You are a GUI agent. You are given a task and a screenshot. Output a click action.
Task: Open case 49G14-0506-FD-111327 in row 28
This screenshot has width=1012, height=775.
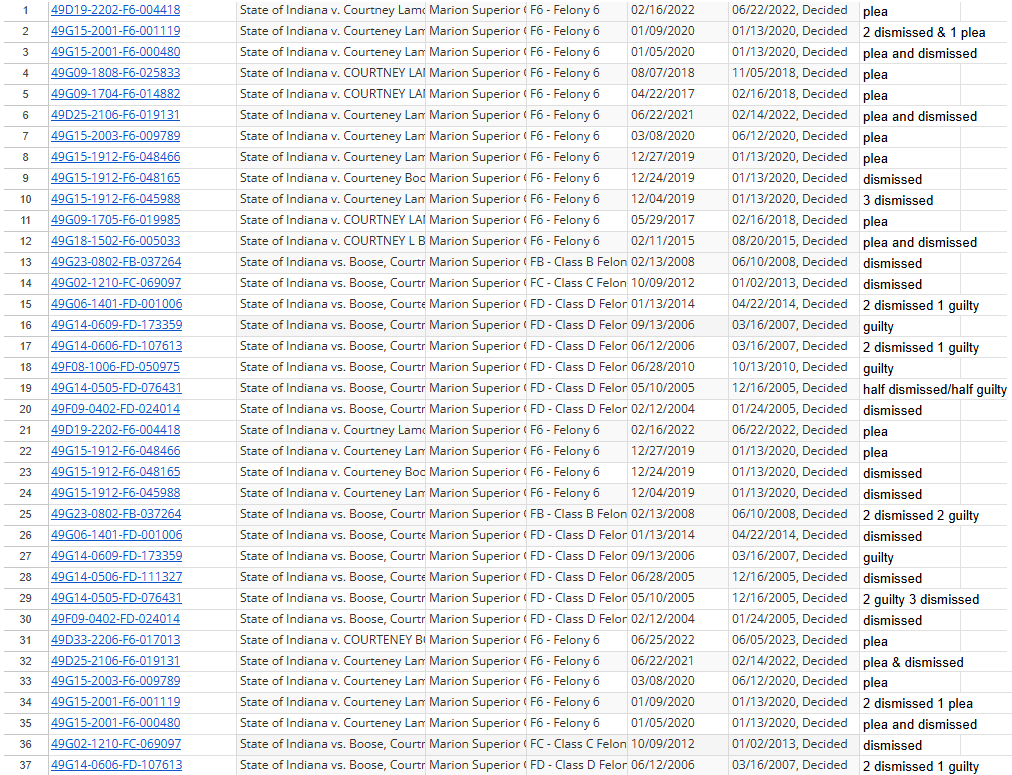click(x=115, y=577)
